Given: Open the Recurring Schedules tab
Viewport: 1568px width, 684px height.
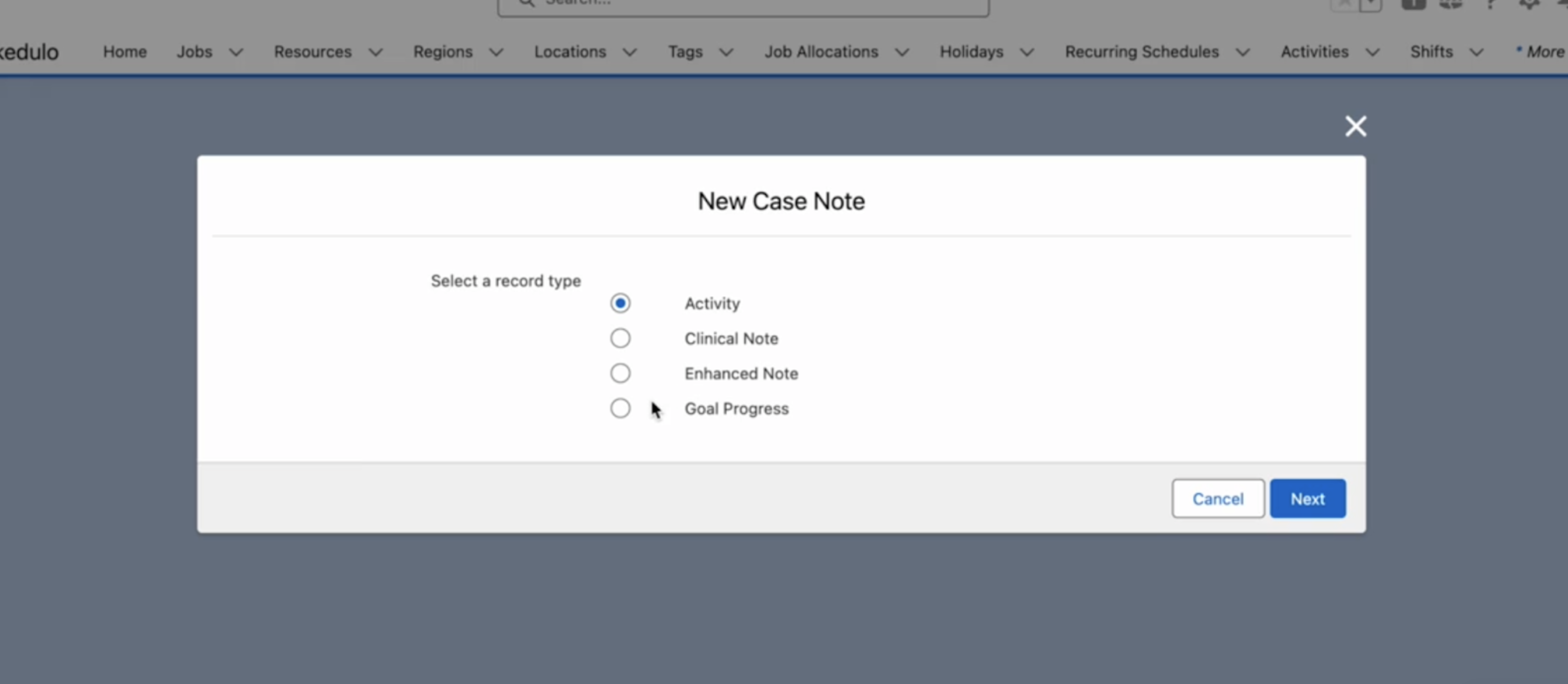Looking at the screenshot, I should tap(1142, 52).
